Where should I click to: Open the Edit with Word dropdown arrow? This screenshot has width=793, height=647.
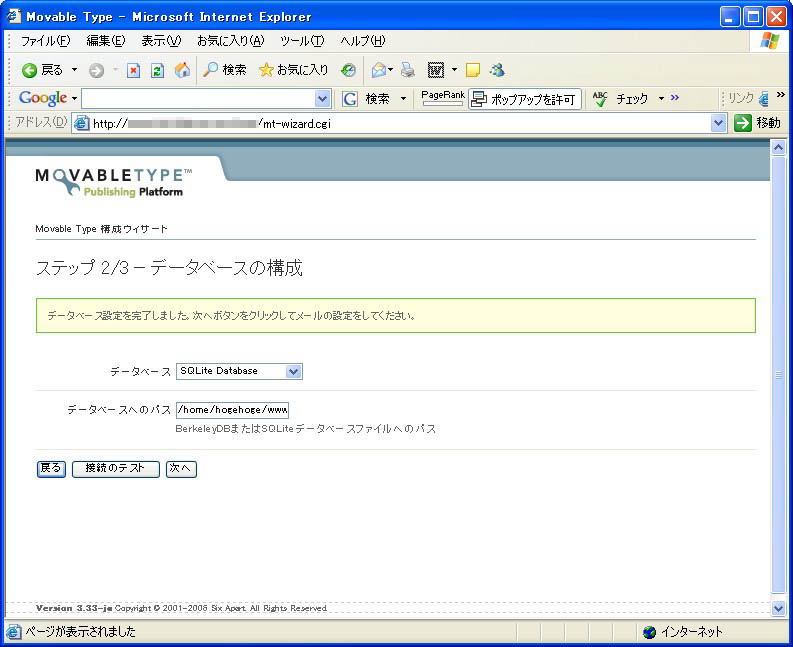[454, 70]
